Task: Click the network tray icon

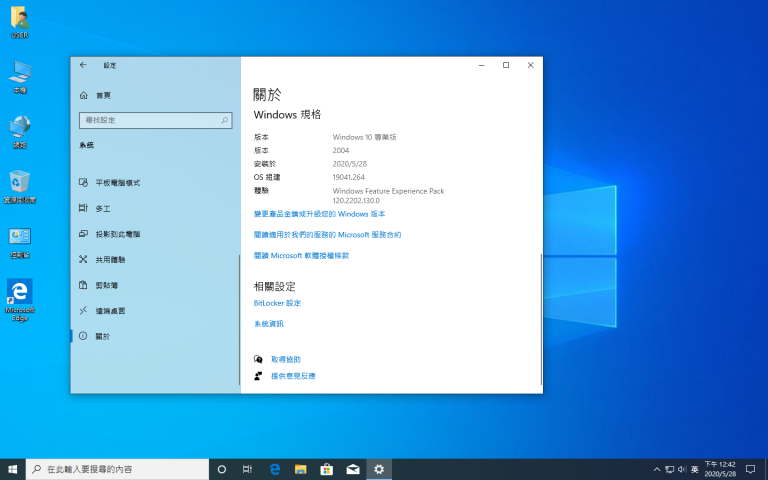Action: pos(670,469)
